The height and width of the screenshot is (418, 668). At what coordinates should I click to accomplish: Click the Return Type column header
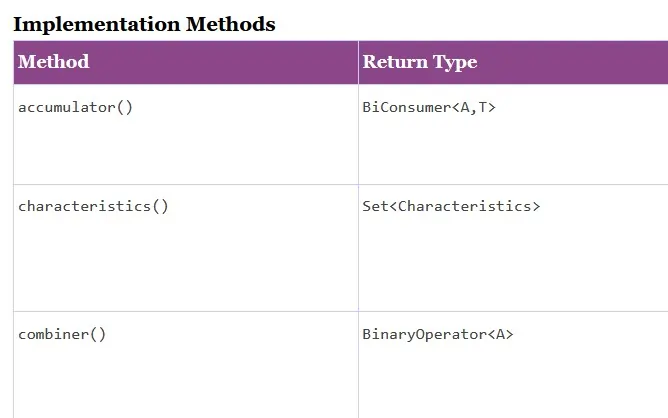click(419, 62)
